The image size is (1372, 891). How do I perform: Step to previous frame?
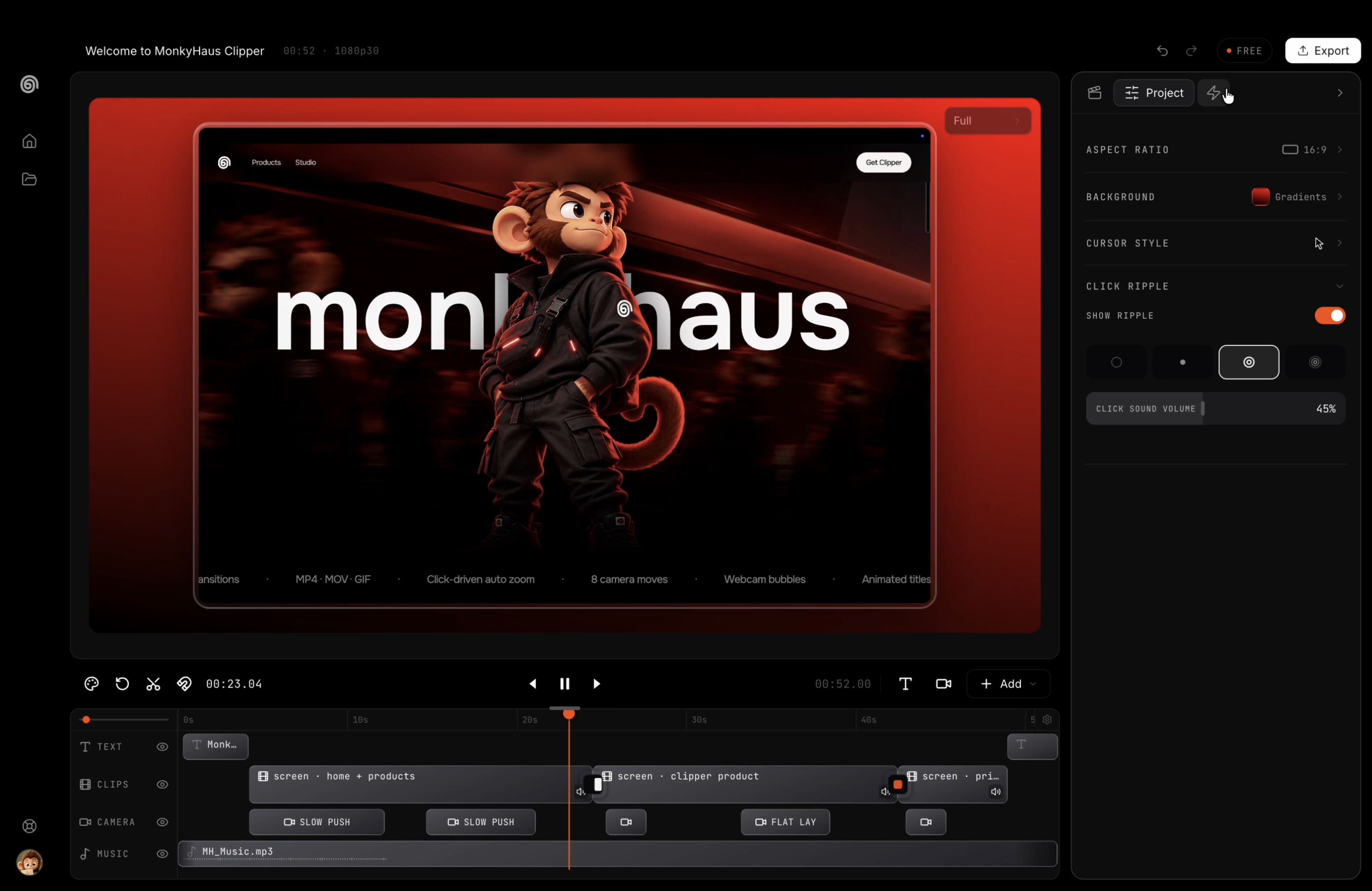point(533,684)
